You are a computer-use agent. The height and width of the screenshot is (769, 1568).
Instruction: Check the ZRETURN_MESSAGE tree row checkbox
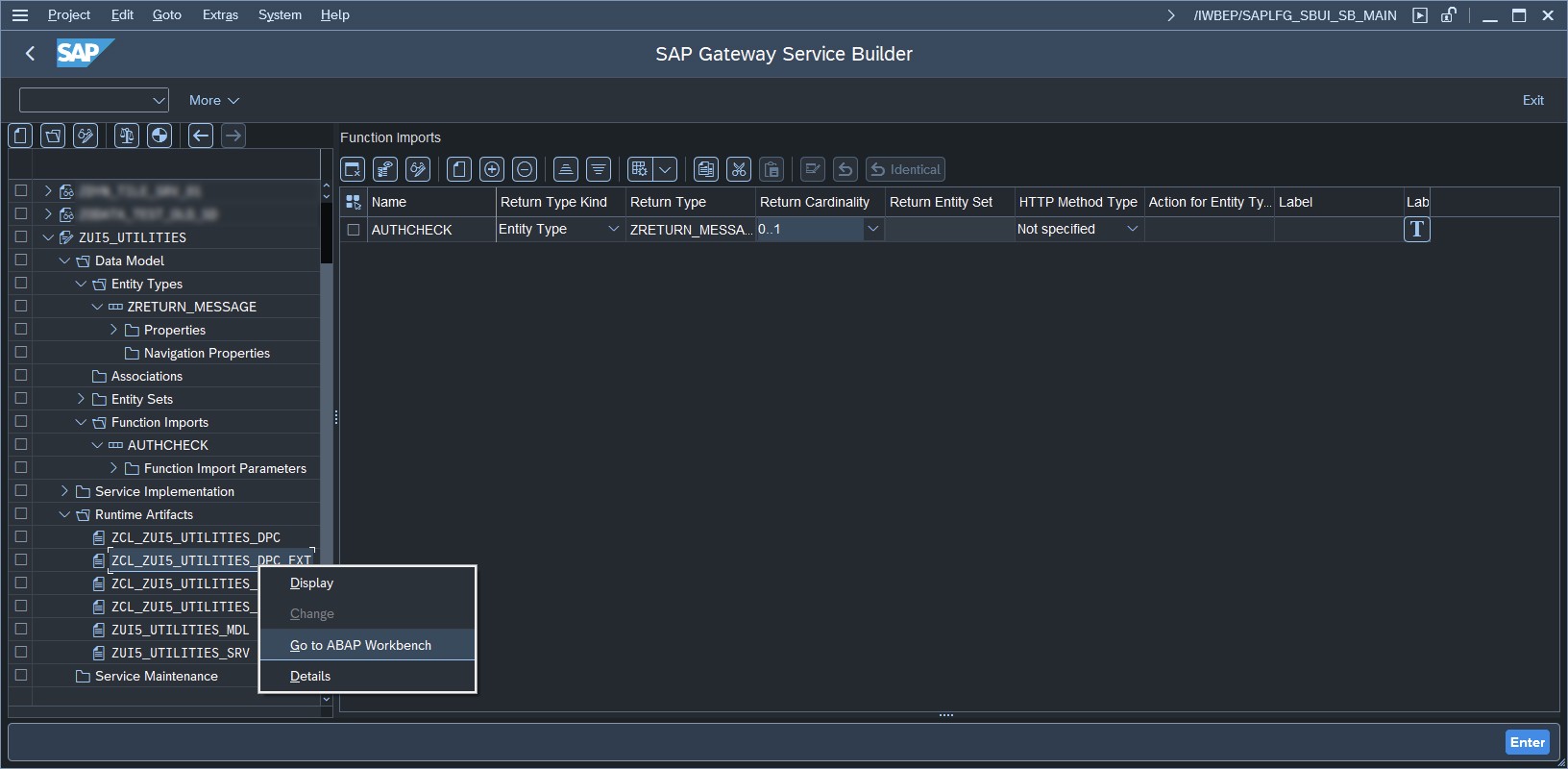(x=21, y=306)
